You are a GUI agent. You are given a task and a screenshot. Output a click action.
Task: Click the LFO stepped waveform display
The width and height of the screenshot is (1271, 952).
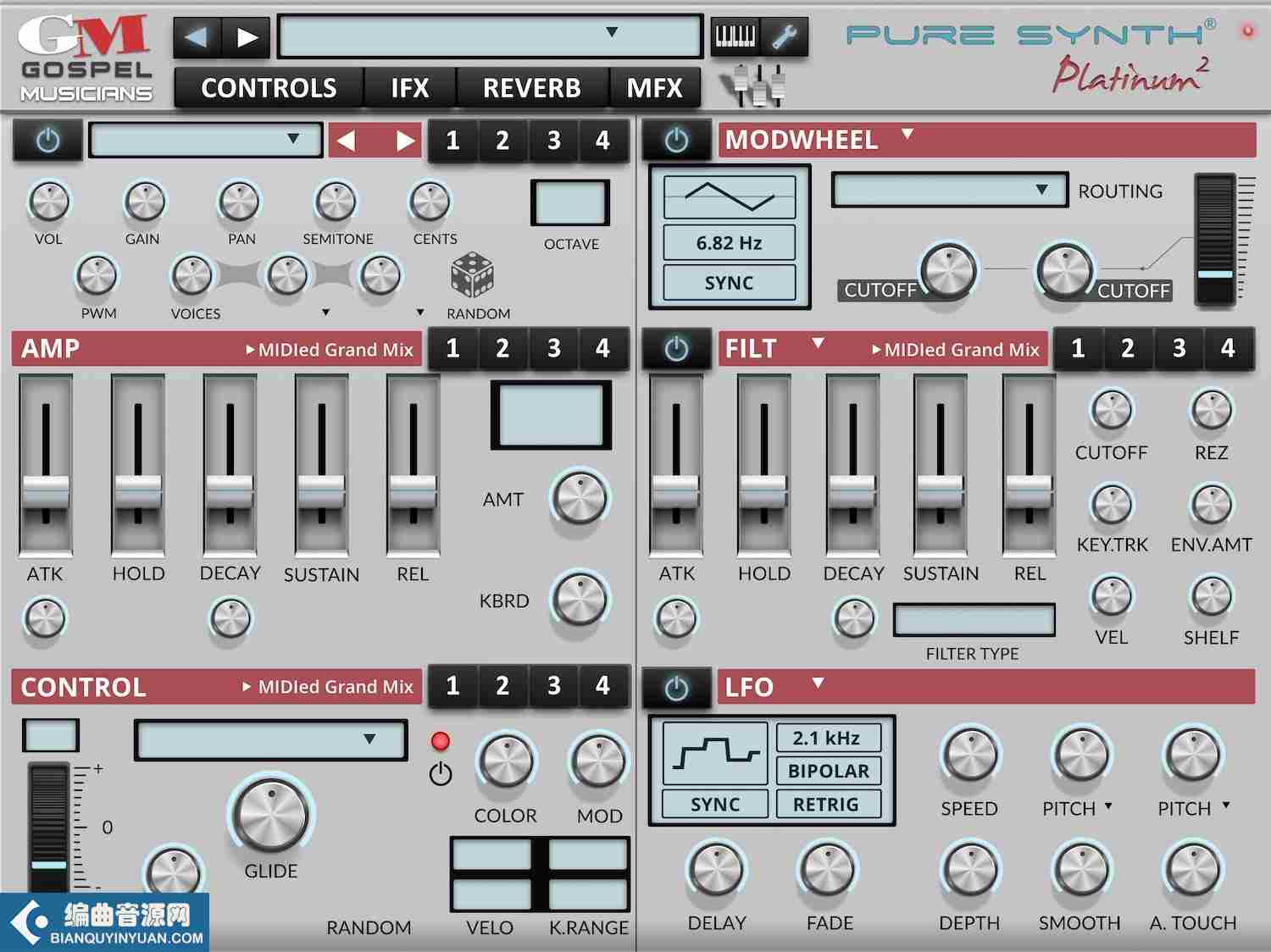click(x=716, y=753)
